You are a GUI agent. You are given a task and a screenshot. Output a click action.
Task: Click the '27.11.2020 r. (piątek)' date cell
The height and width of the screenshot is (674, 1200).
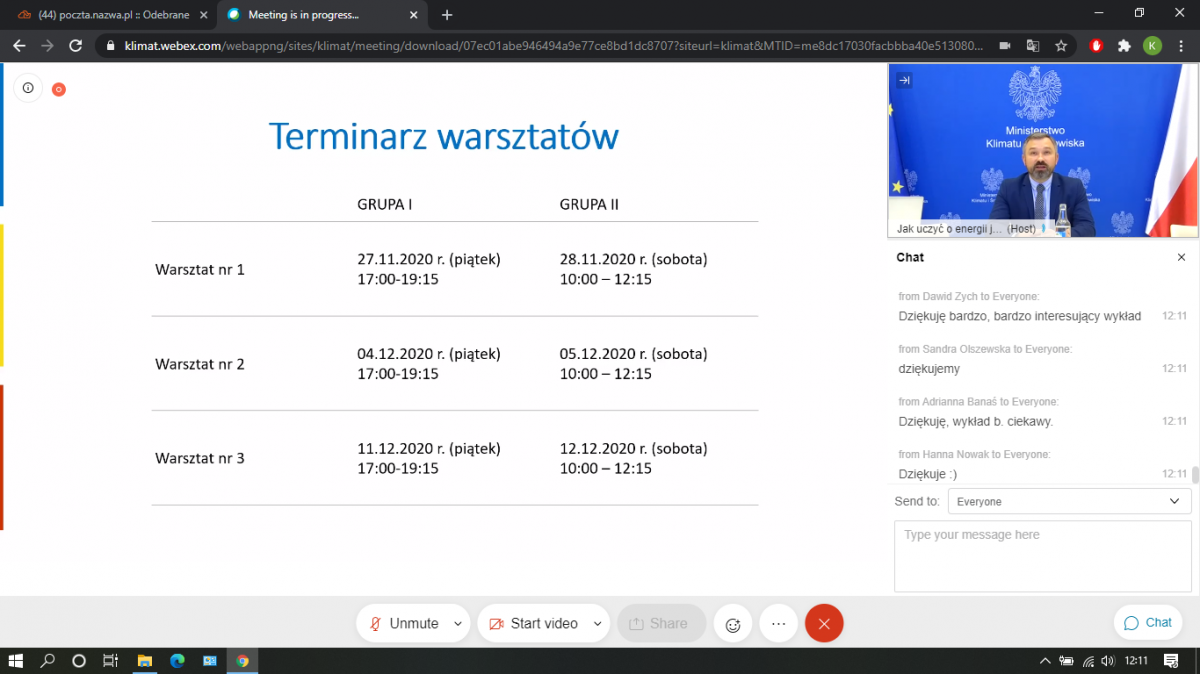click(x=429, y=259)
